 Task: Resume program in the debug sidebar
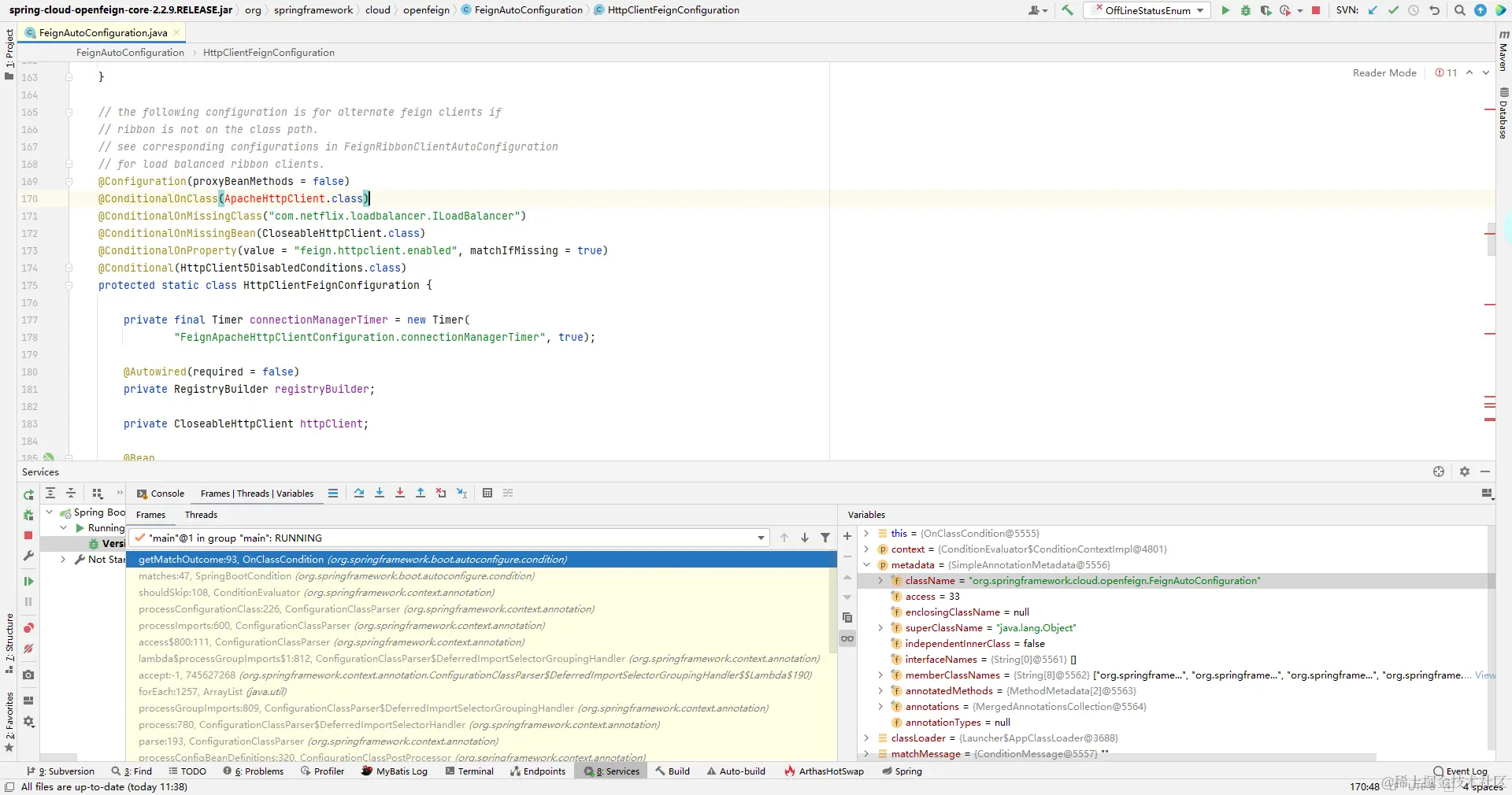28,581
